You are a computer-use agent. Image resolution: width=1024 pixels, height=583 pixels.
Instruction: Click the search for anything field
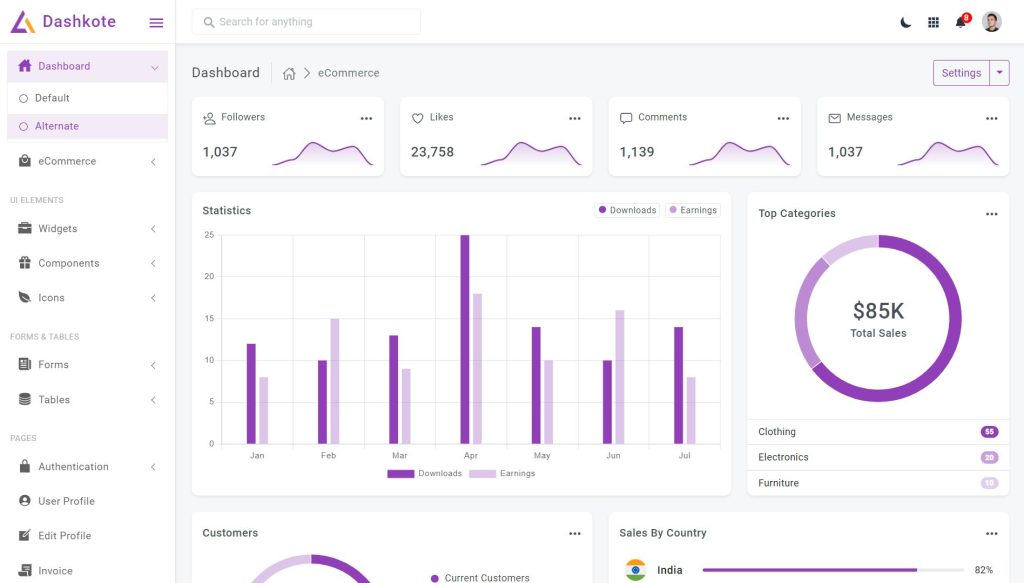pos(305,21)
